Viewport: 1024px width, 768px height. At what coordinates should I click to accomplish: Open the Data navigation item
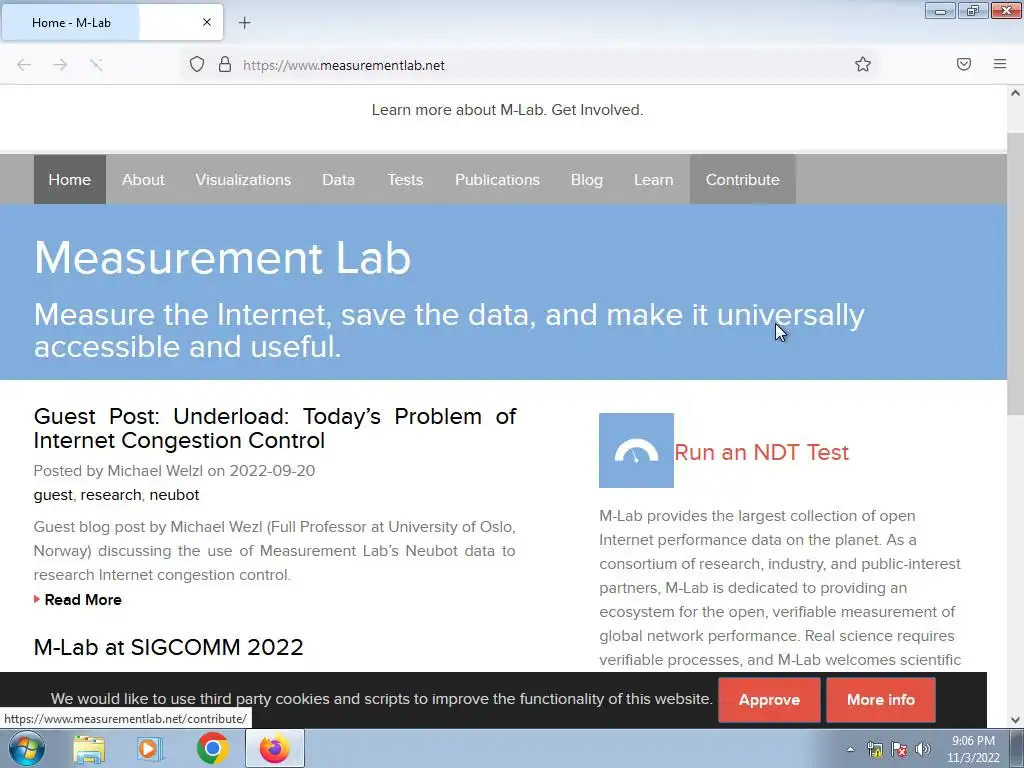(x=338, y=180)
